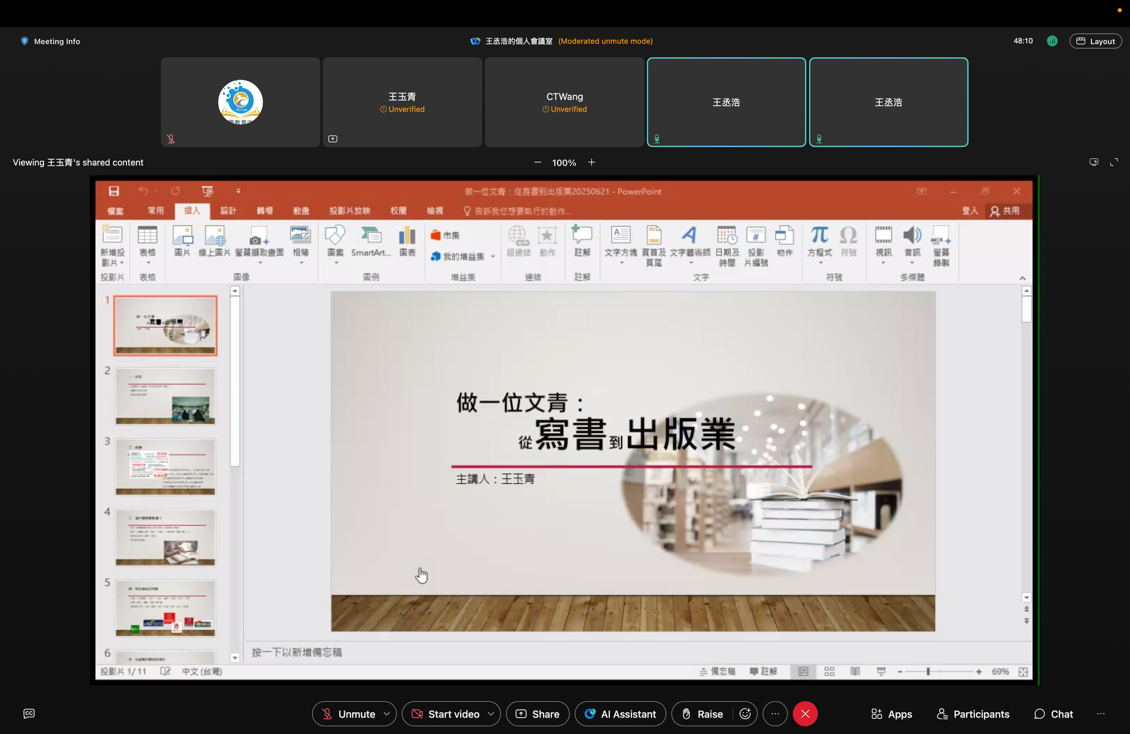
Task: Expand audio options arrow beside Unmute
Action: [387, 714]
